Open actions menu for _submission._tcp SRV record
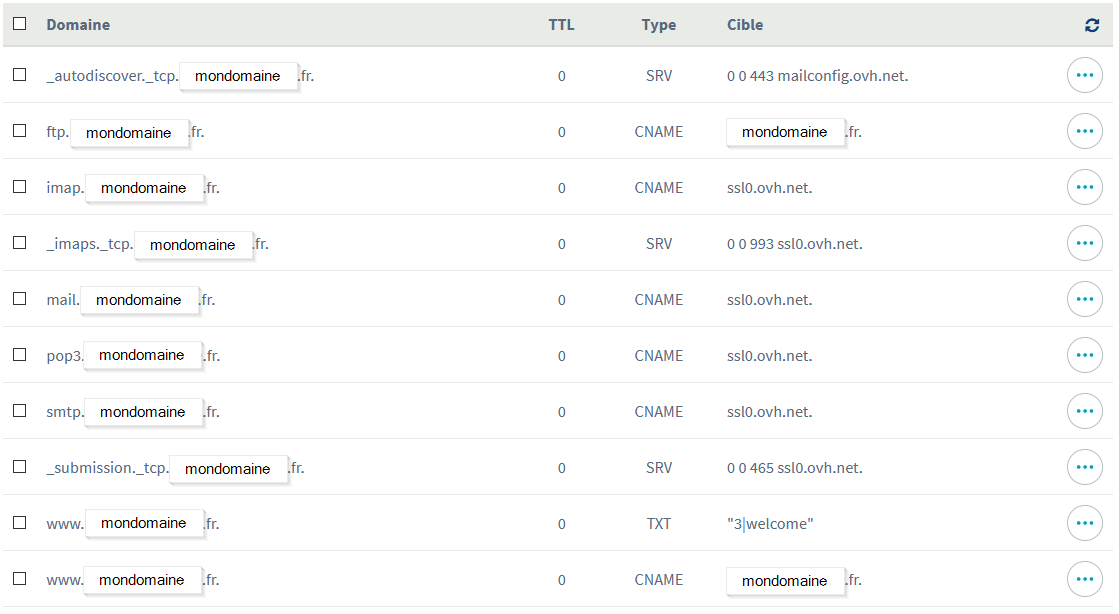Screen dimensions: 1119x614 [1085, 467]
